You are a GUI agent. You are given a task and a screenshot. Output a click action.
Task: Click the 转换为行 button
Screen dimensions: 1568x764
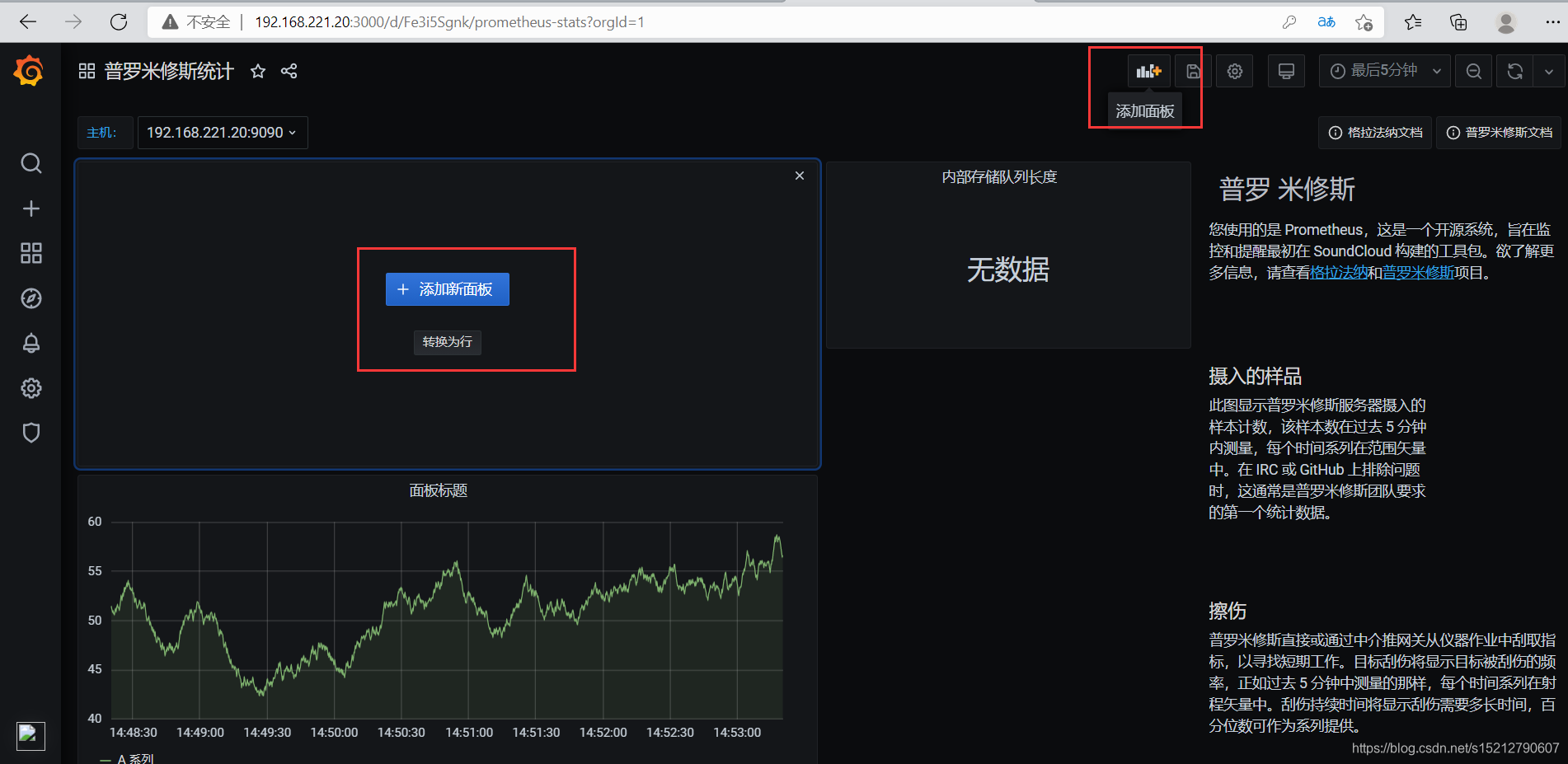click(x=448, y=342)
